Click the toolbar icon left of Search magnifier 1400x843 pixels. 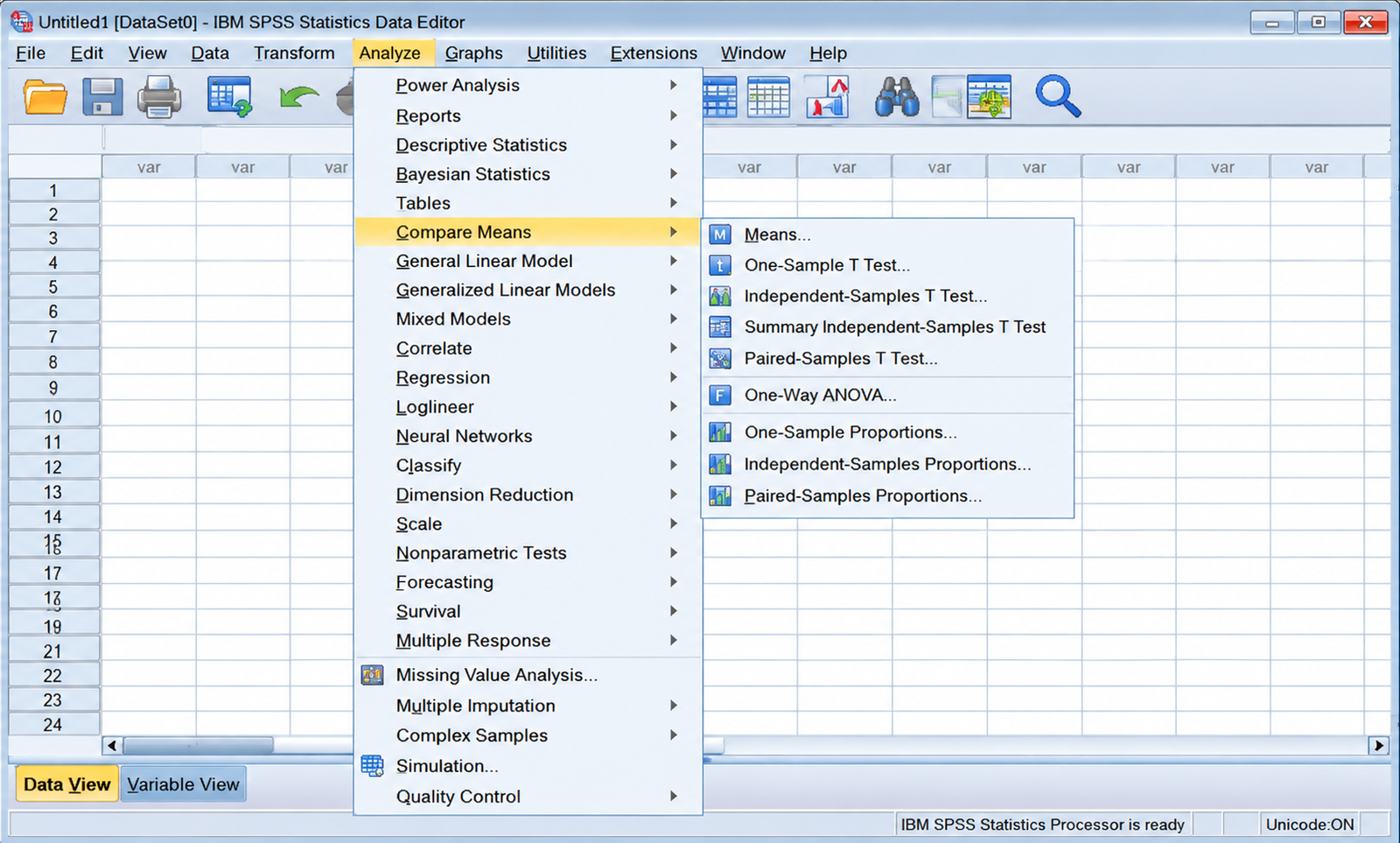(990, 96)
